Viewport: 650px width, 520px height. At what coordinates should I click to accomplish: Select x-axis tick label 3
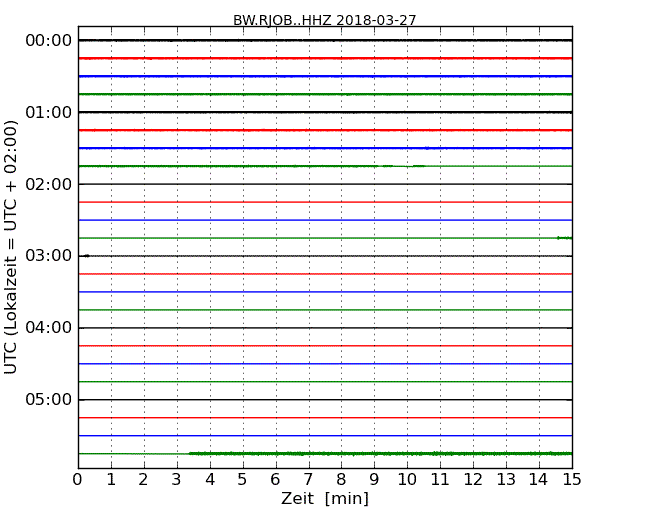pos(177,480)
